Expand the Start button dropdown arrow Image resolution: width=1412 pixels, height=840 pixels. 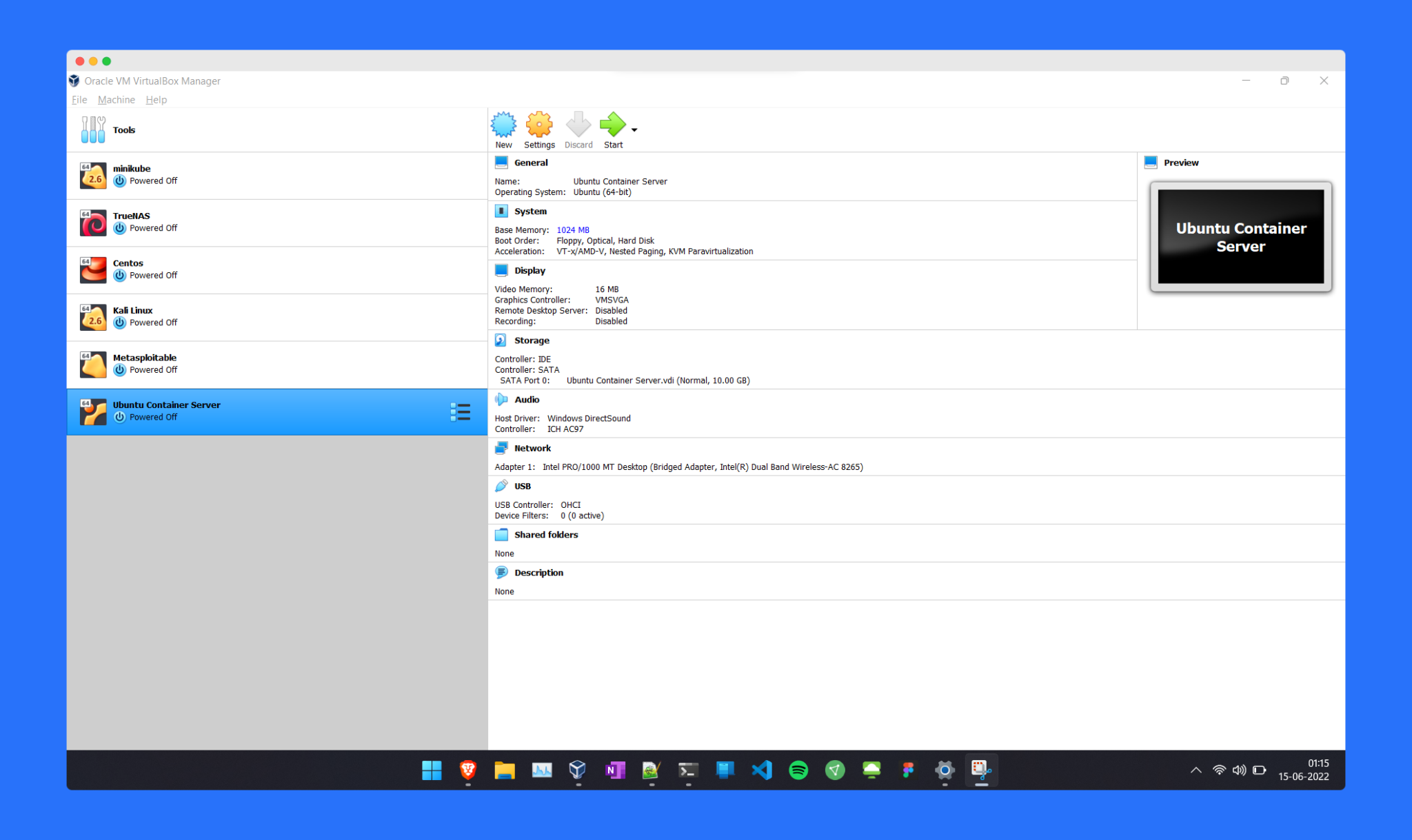634,130
